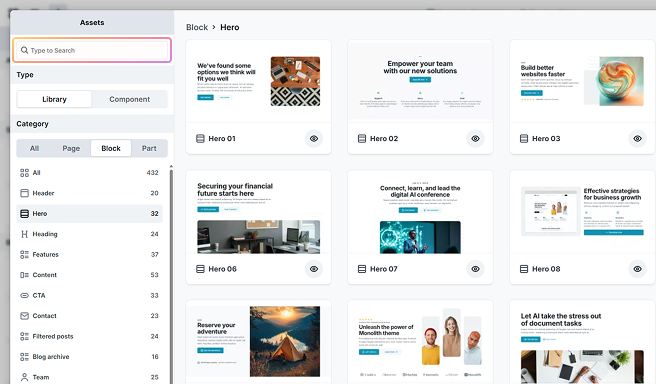The image size is (656, 384).
Task: Click the All category grid icon
Action: (x=24, y=173)
